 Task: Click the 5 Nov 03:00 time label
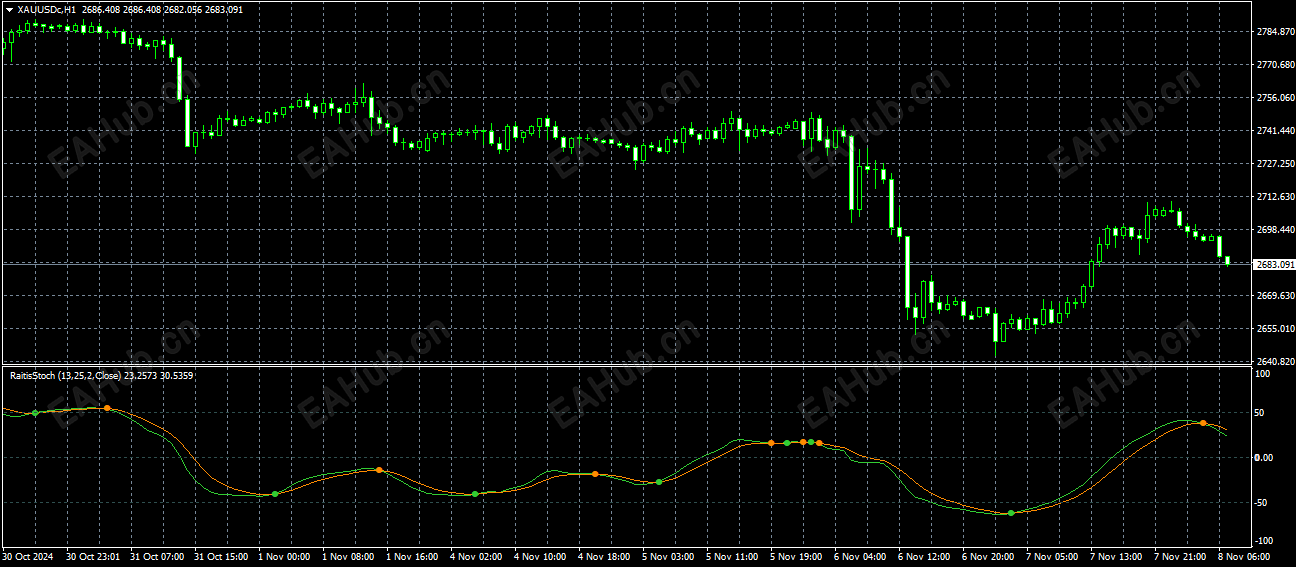point(668,556)
